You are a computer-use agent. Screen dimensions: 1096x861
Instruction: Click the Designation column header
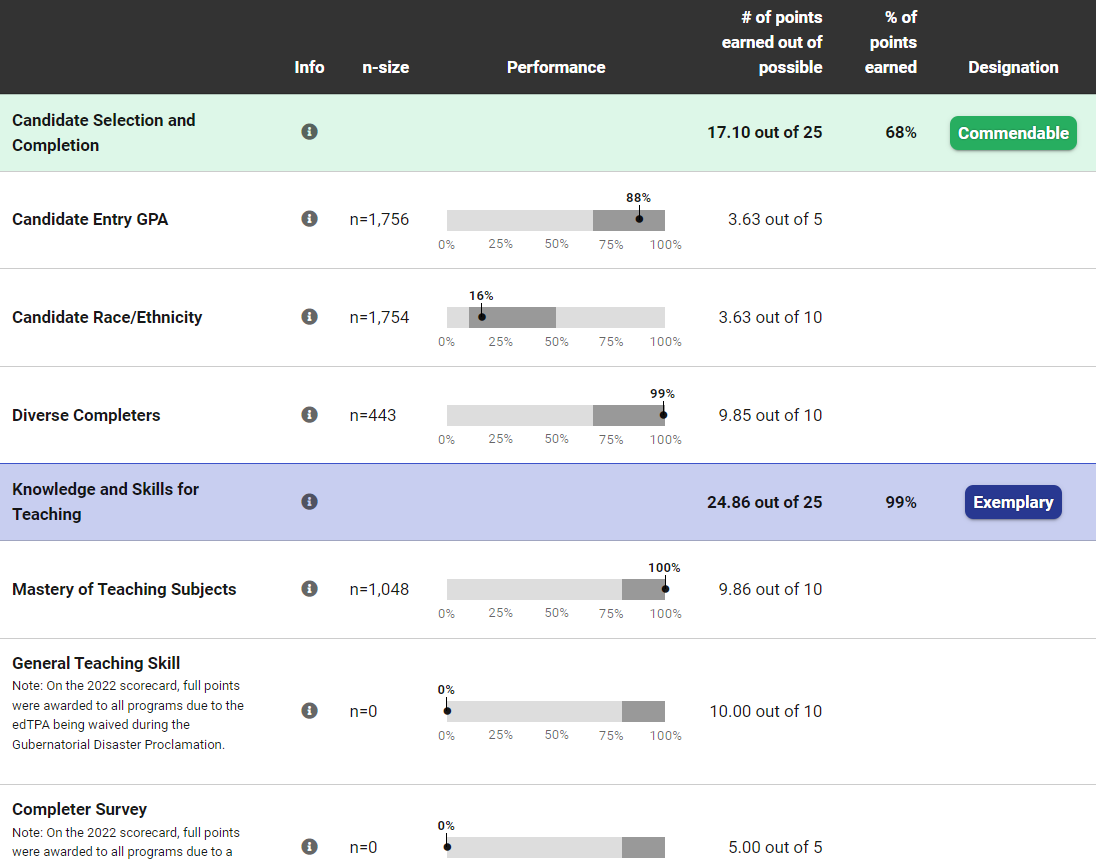point(1012,67)
